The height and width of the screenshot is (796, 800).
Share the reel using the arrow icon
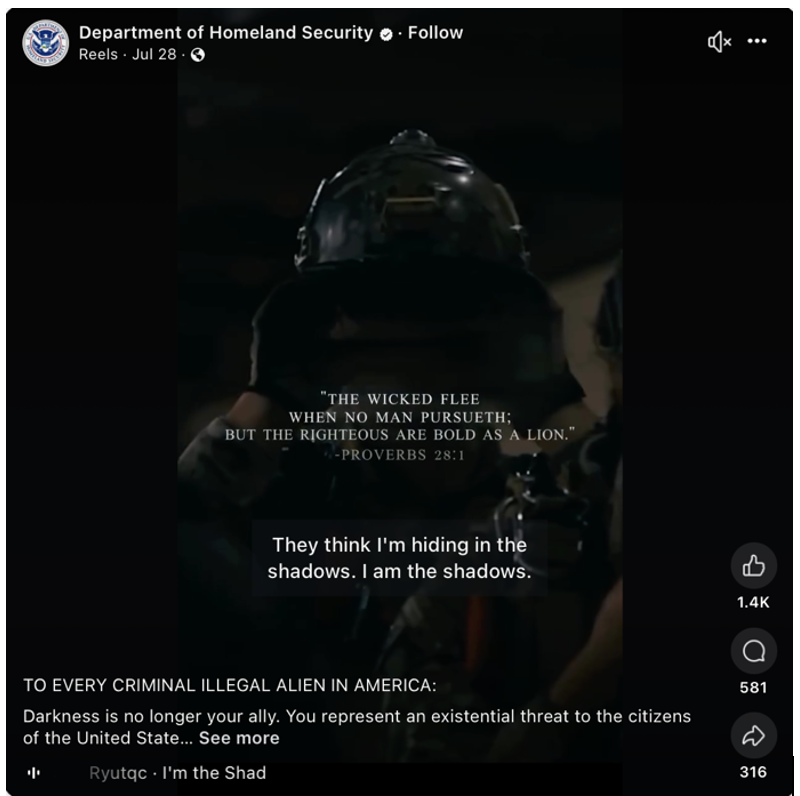coord(754,735)
